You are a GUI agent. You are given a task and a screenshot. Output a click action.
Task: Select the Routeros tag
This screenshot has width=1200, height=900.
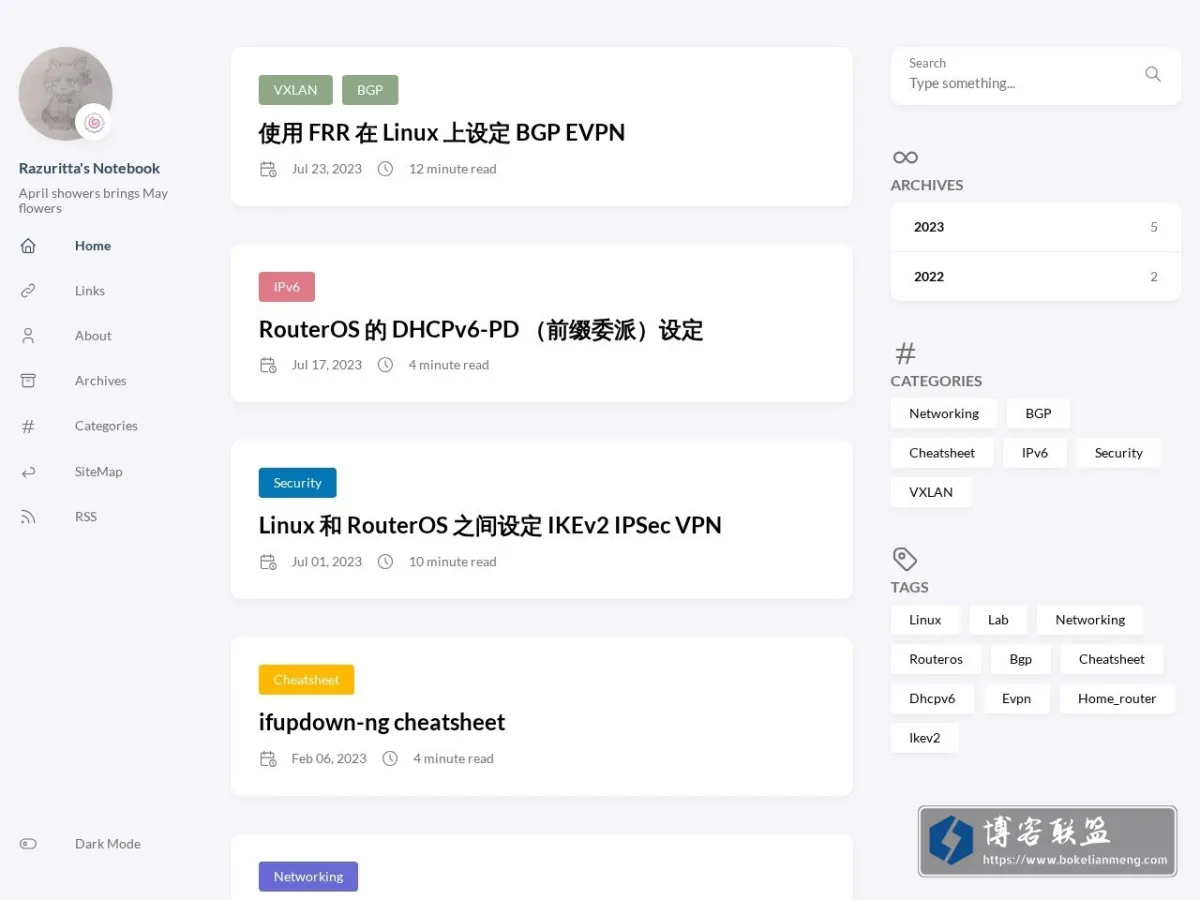coord(936,660)
